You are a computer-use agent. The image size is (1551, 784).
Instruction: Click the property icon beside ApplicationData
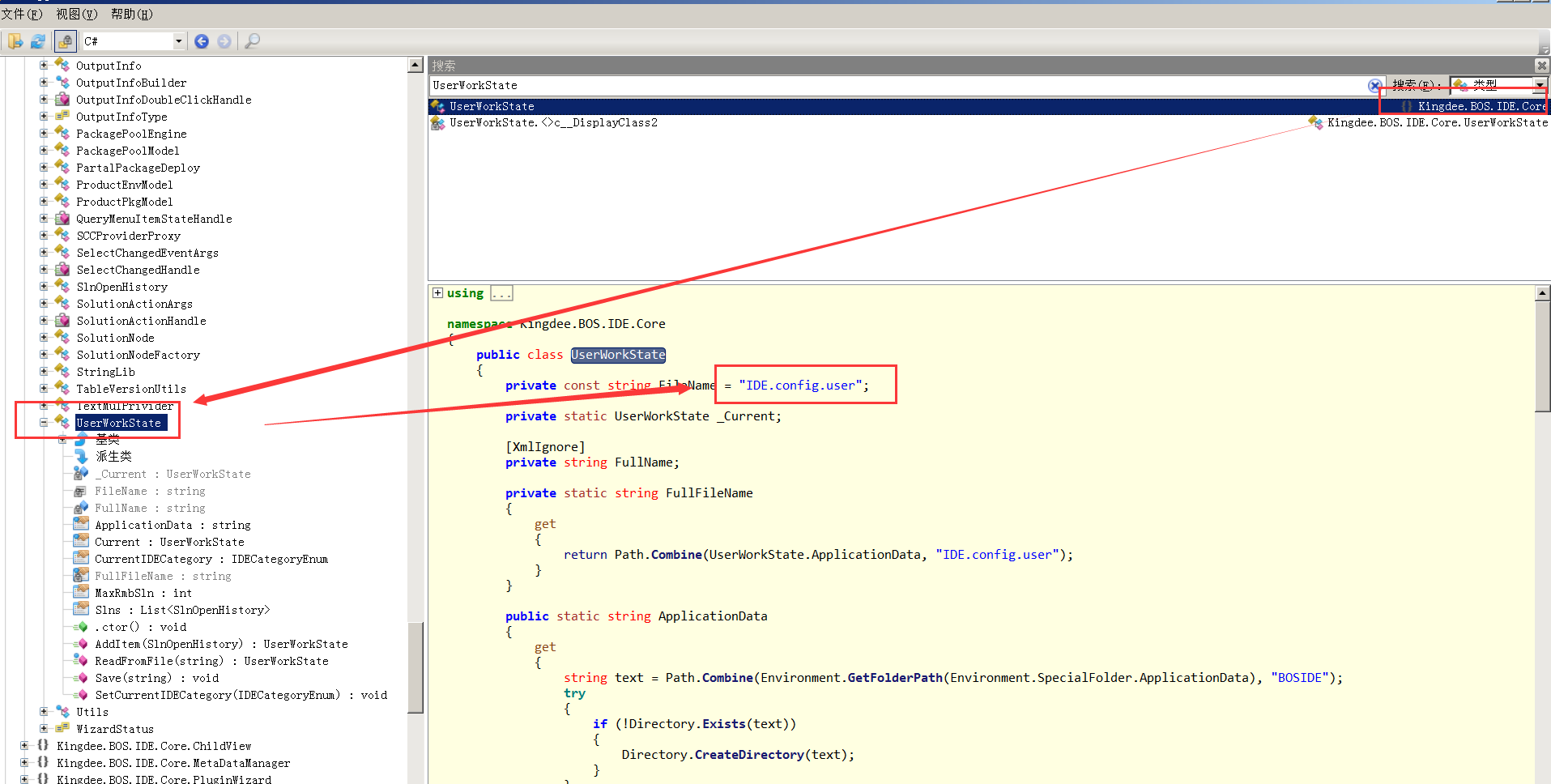[x=81, y=524]
